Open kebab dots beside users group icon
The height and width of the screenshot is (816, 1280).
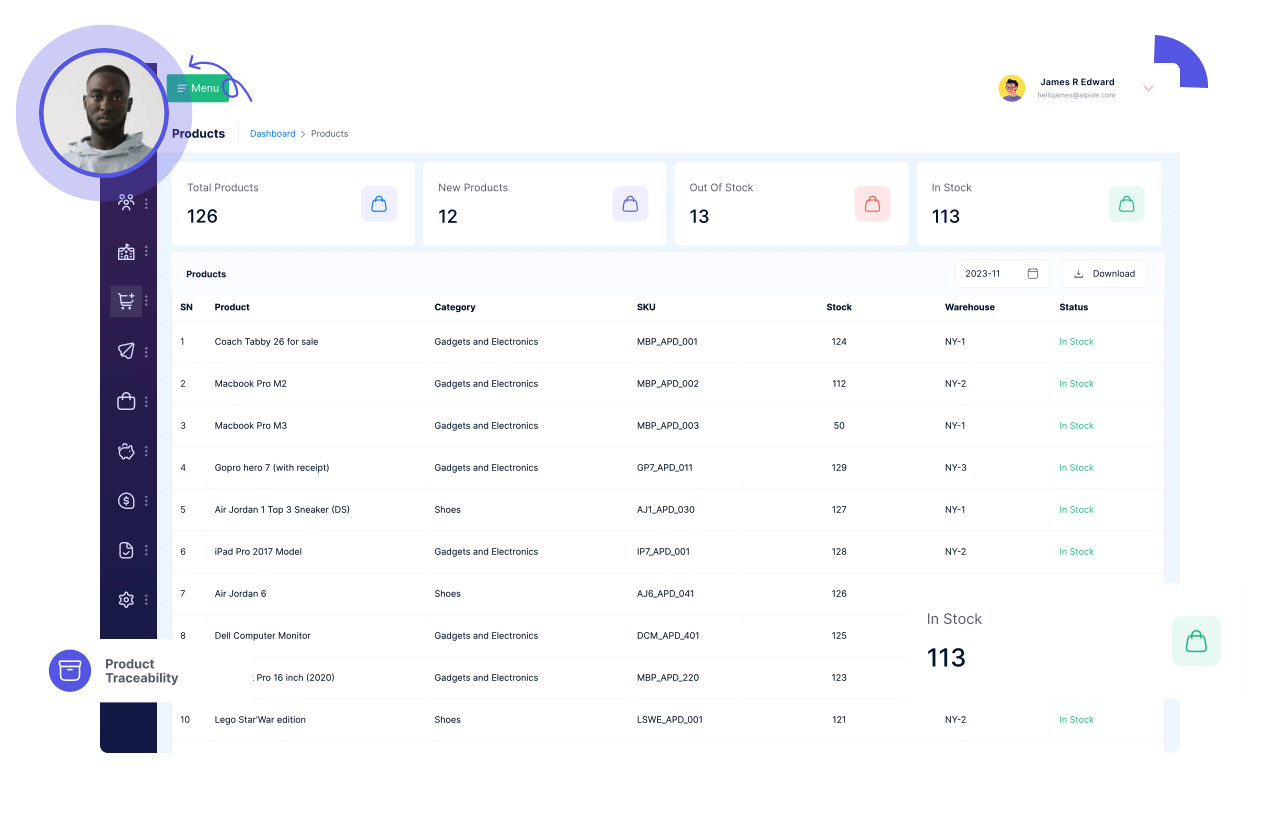click(147, 203)
